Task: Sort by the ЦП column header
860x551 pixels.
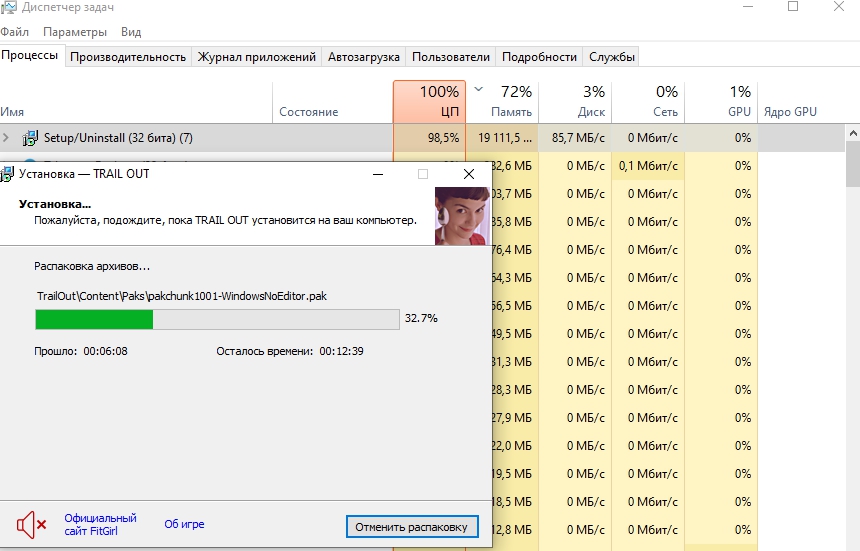Action: tap(429, 101)
